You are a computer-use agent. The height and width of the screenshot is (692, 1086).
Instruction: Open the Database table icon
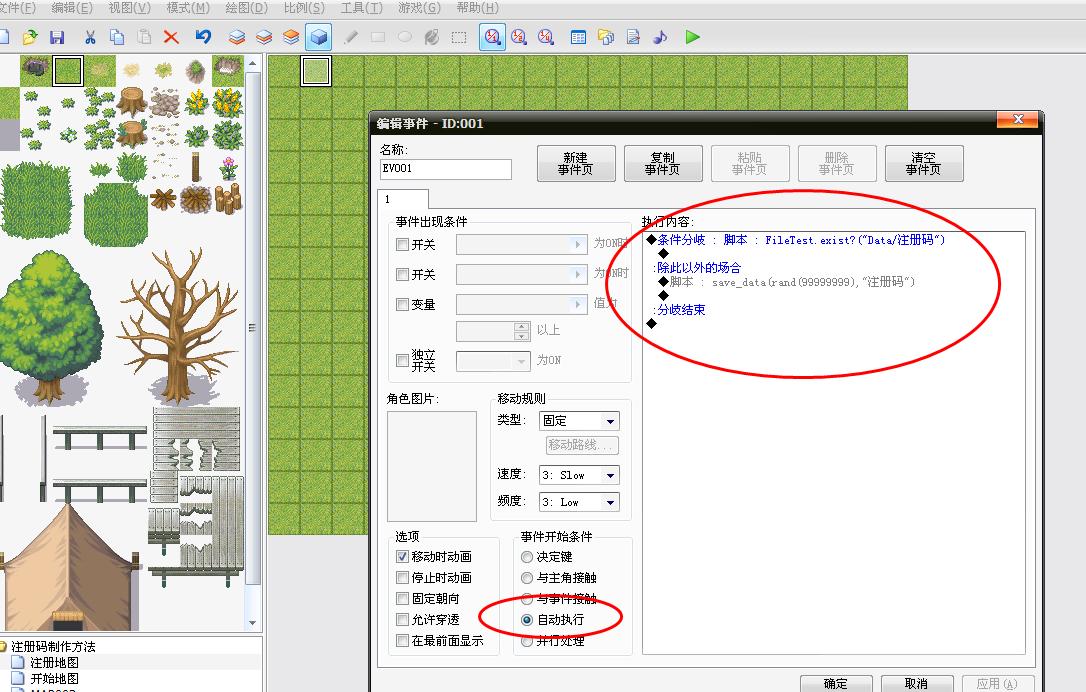point(578,37)
